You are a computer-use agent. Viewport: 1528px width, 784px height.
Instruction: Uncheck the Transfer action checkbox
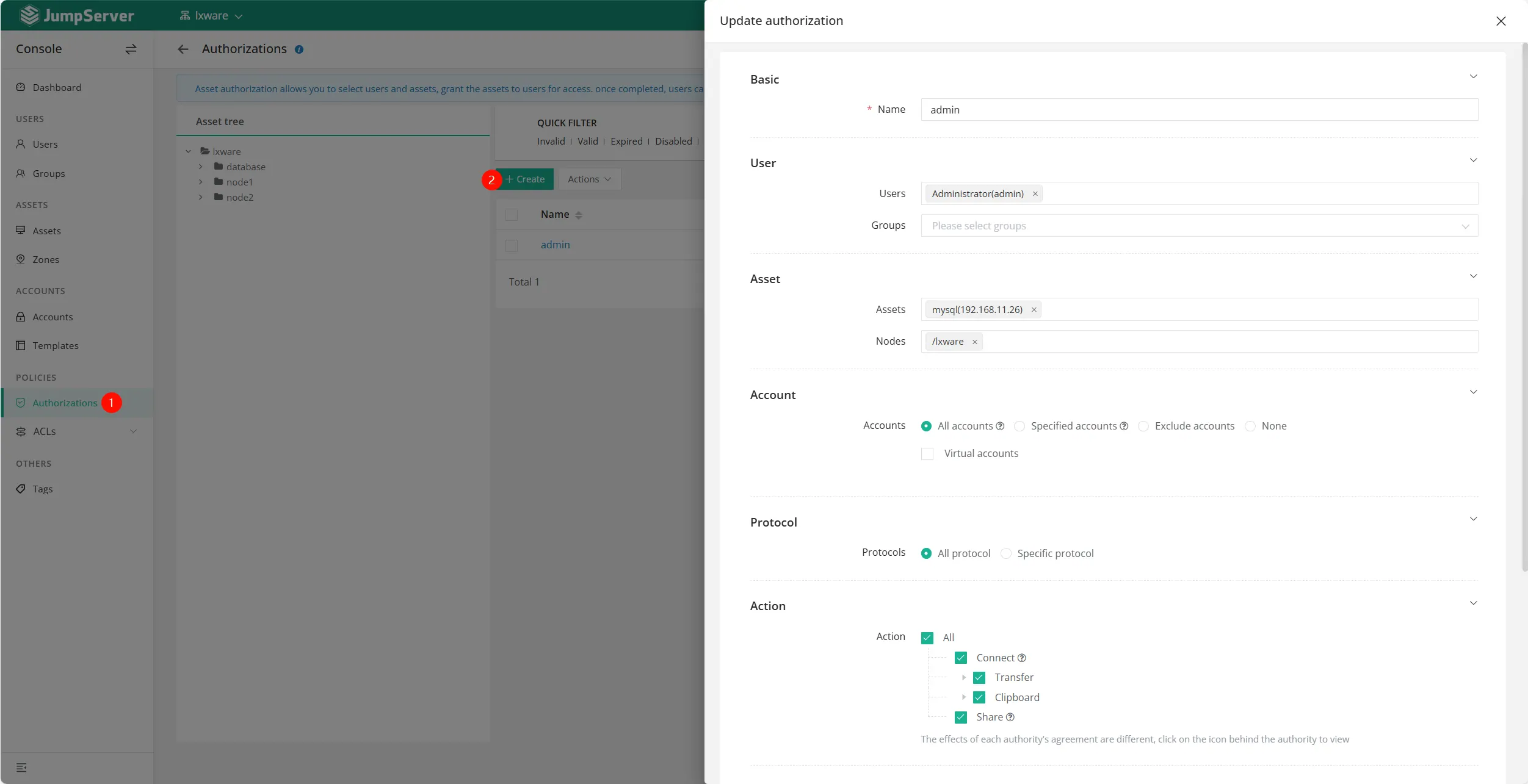pos(979,678)
